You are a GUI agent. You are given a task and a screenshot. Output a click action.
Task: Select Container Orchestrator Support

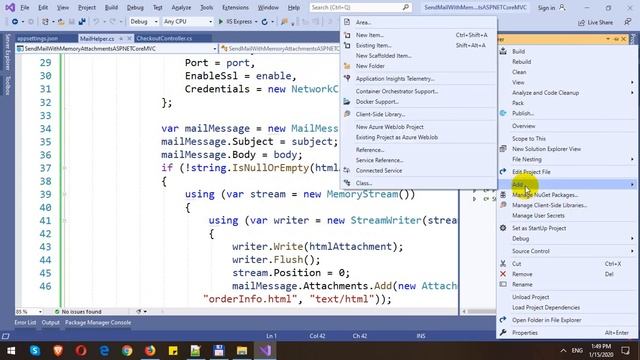[x=396, y=91]
